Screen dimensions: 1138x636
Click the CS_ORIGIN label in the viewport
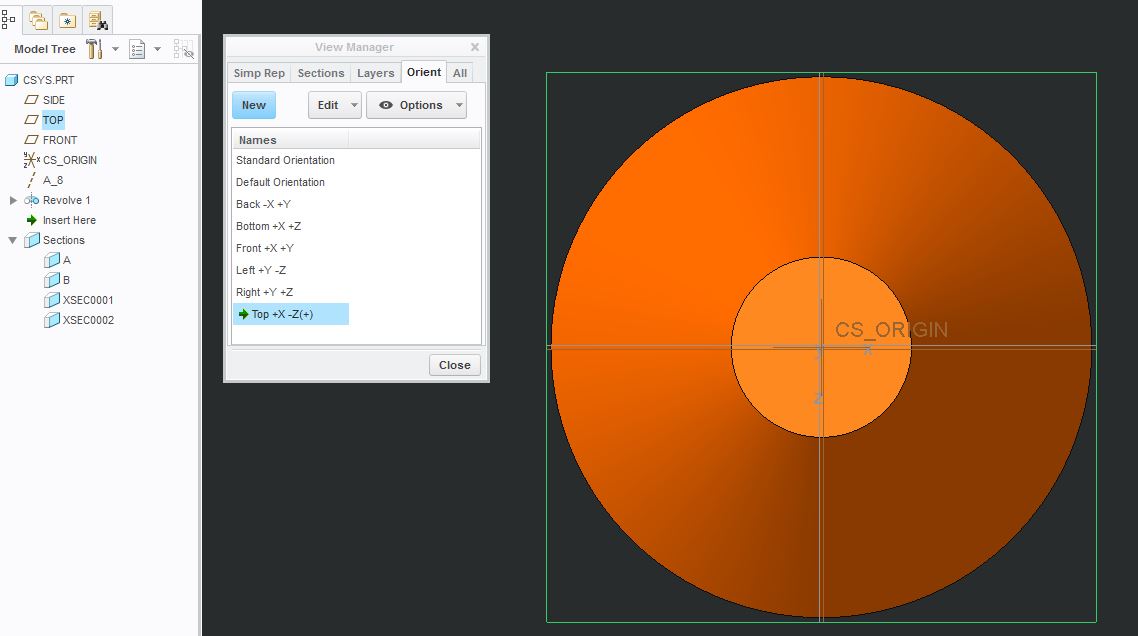891,330
